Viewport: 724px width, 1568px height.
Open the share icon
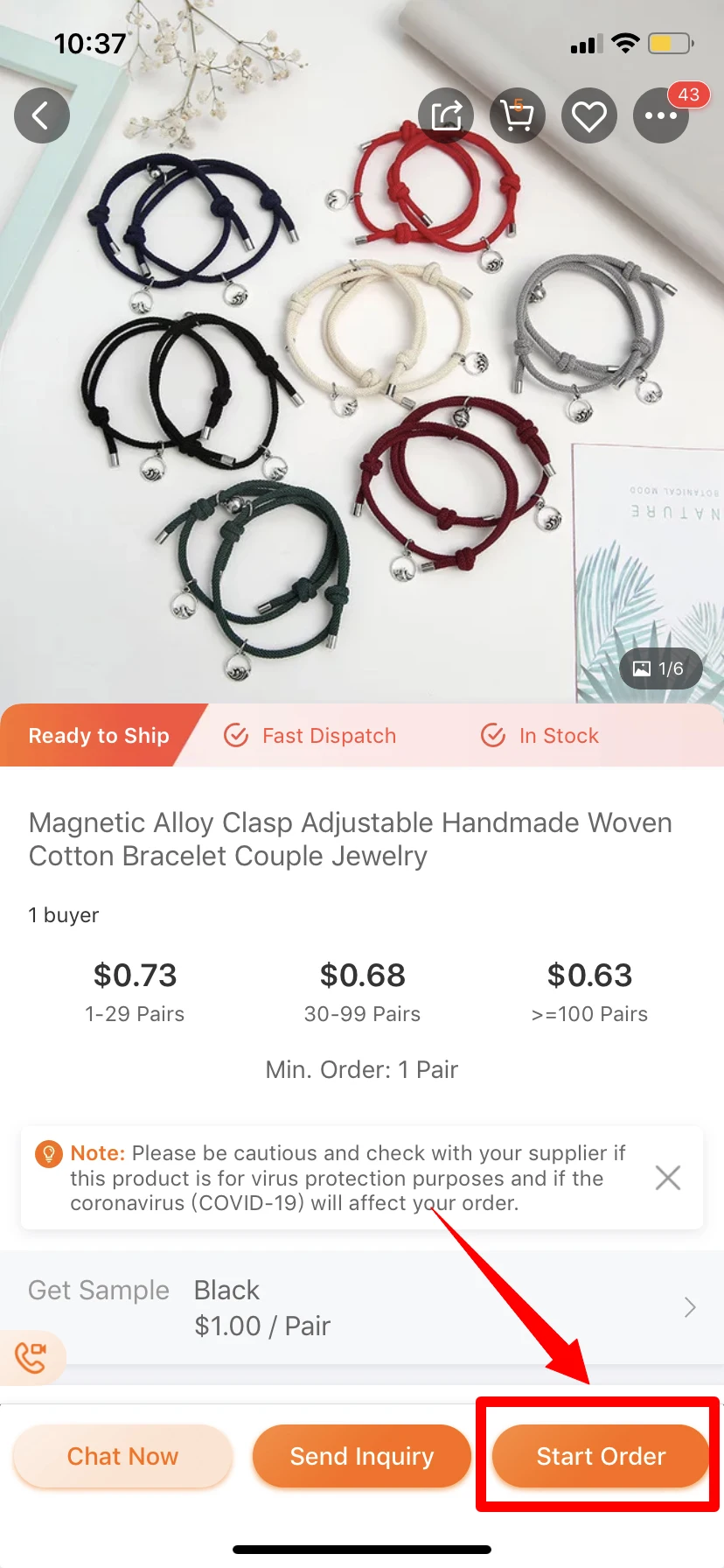point(446,115)
